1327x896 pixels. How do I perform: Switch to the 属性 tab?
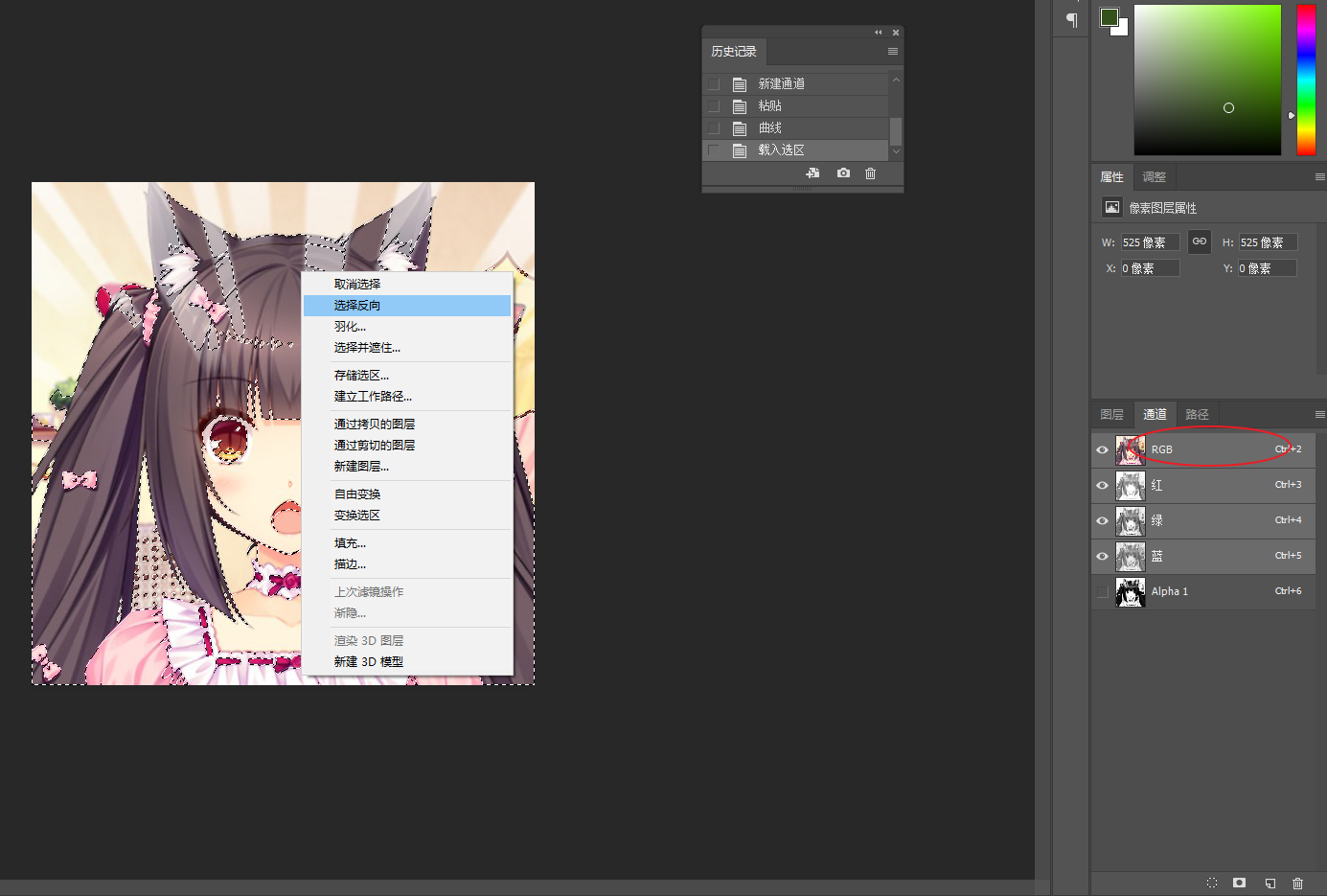click(x=1111, y=177)
